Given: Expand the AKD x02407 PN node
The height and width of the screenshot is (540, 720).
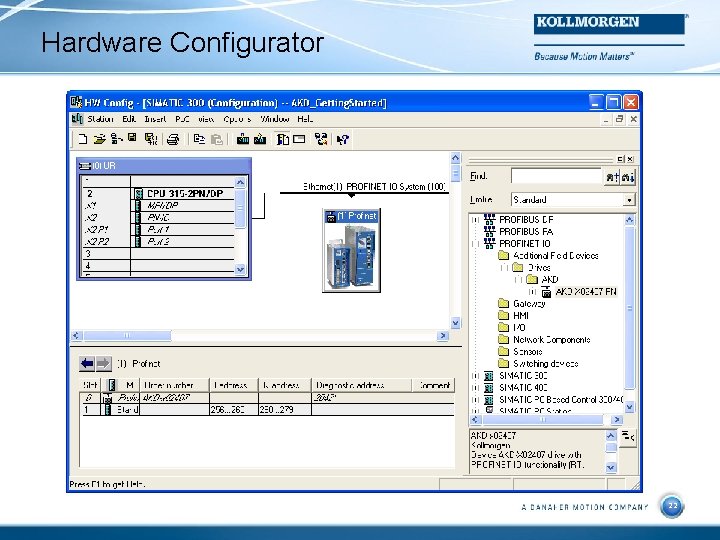Looking at the screenshot, I should tap(533, 292).
